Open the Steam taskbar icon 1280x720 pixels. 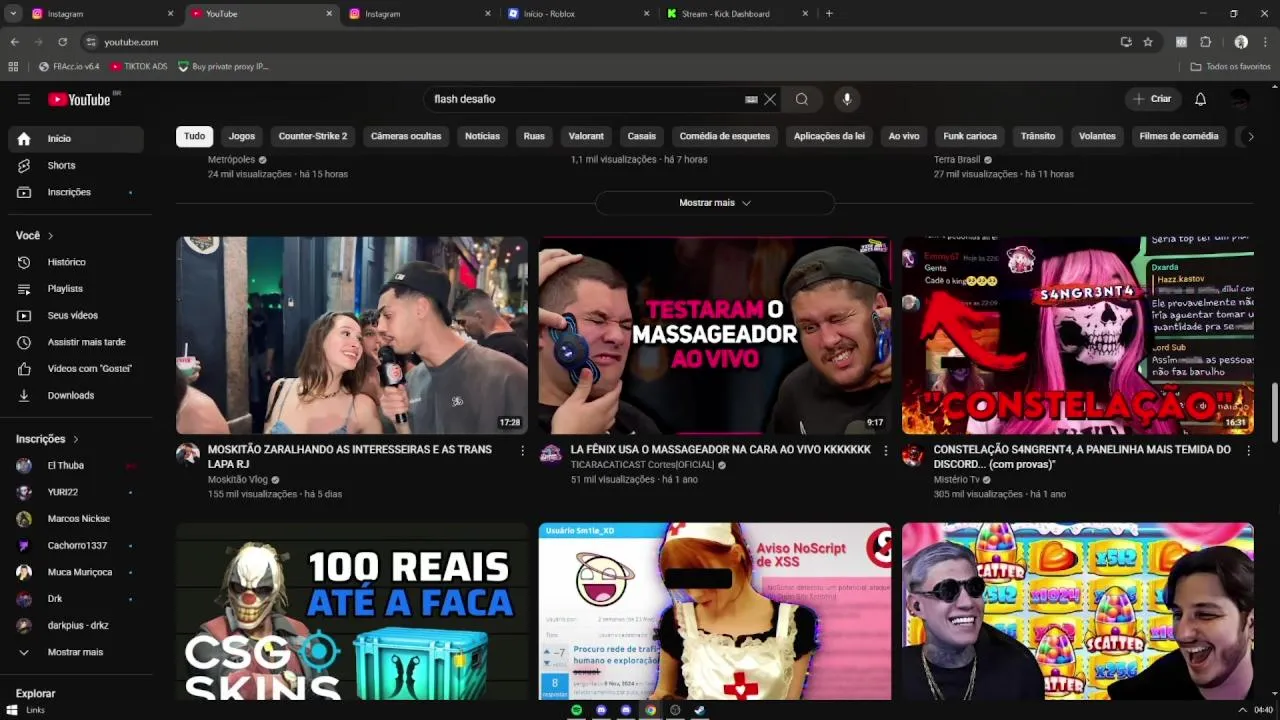pos(699,710)
